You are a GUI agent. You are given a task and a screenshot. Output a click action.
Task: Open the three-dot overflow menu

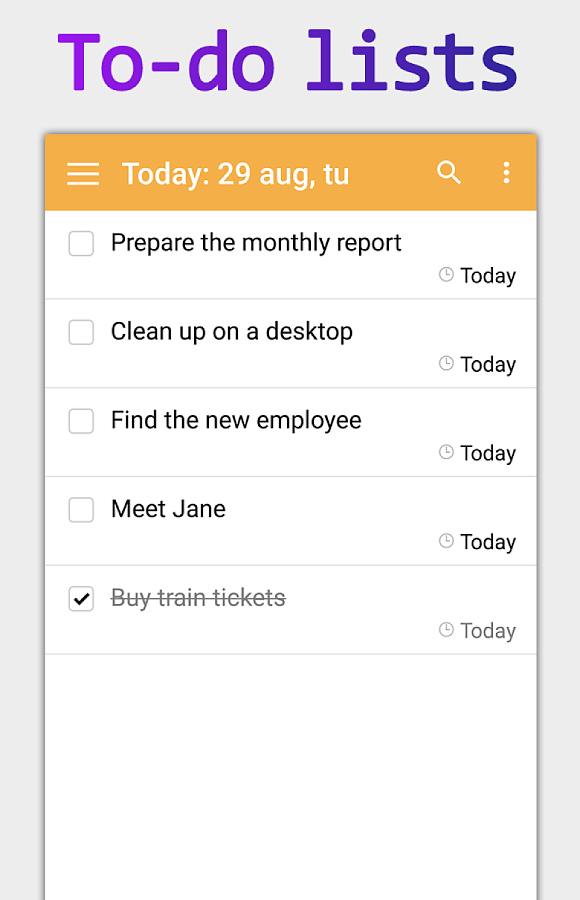tap(506, 172)
